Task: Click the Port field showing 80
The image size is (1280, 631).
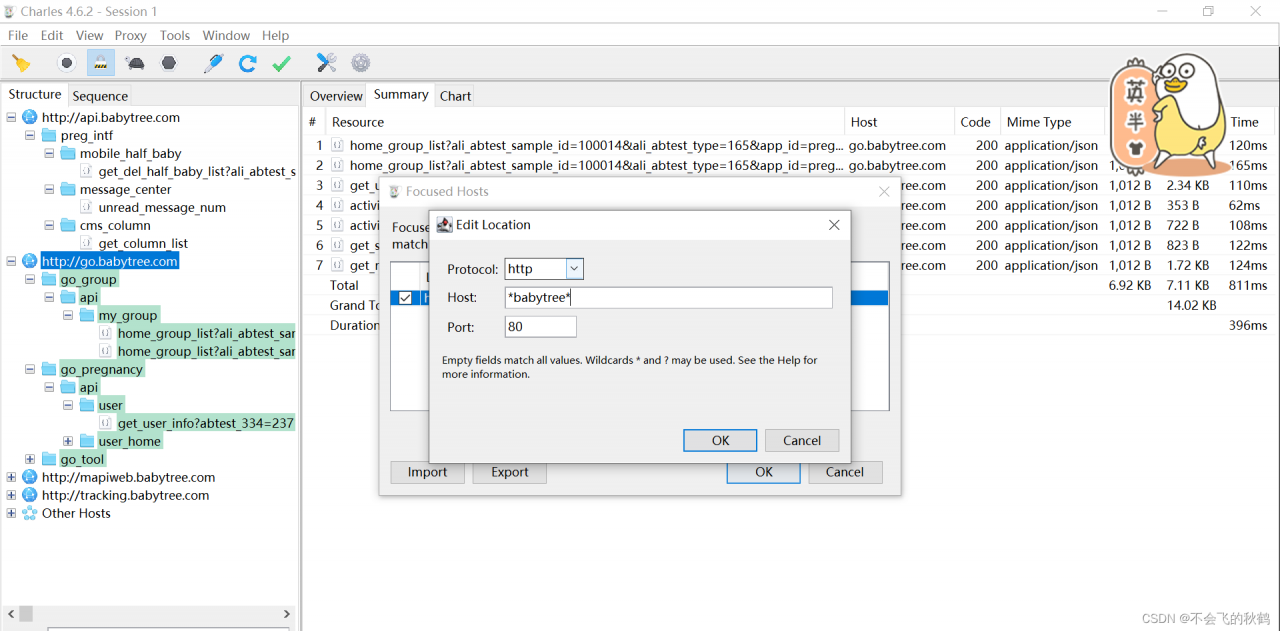Action: click(540, 327)
